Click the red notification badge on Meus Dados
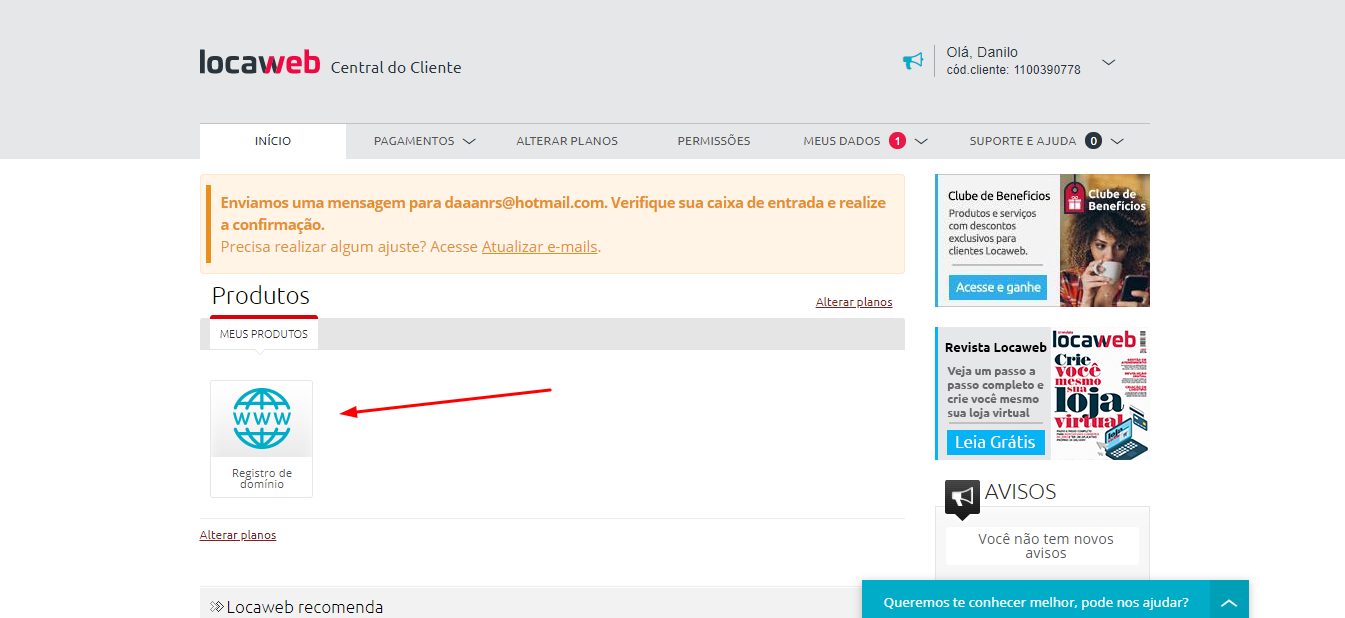The width and height of the screenshot is (1345, 618). [x=897, y=141]
